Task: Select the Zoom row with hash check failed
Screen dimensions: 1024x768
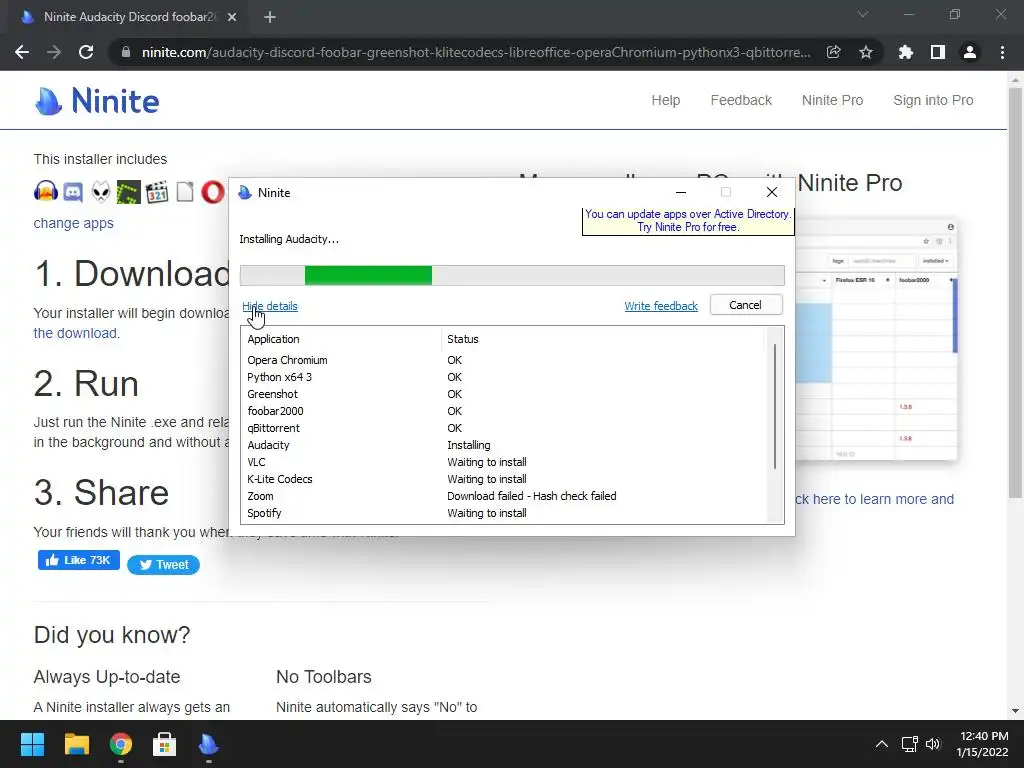Action: pos(503,496)
